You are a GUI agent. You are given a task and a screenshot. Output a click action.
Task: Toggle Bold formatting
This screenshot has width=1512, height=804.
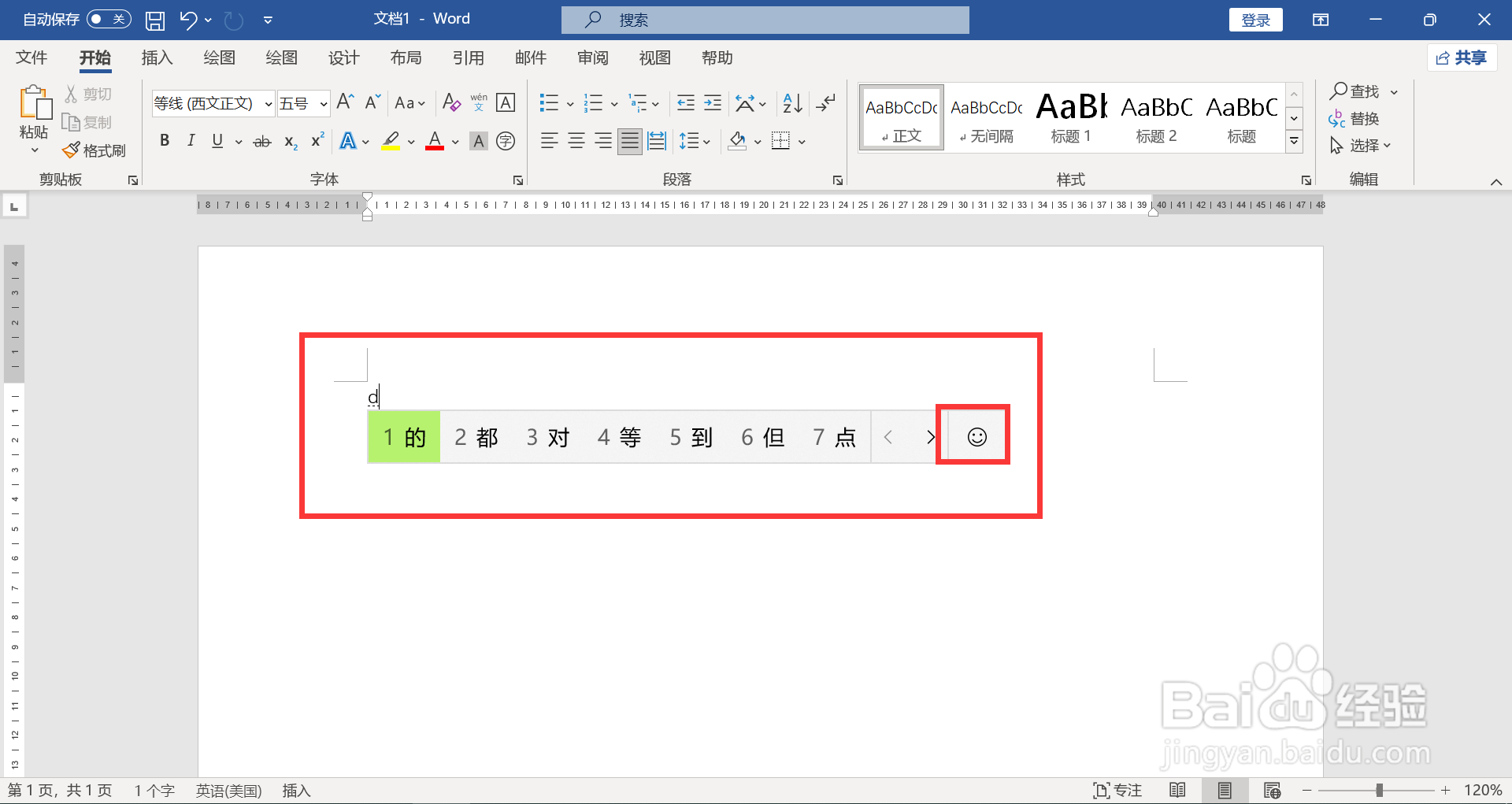pyautogui.click(x=165, y=141)
